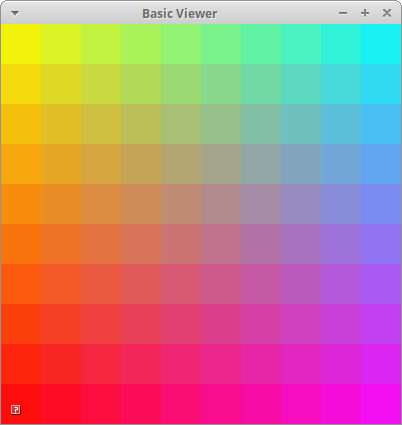Choose the golden-yellow swatch below the yellow corner
The height and width of the screenshot is (425, 402).
(x=21, y=84)
